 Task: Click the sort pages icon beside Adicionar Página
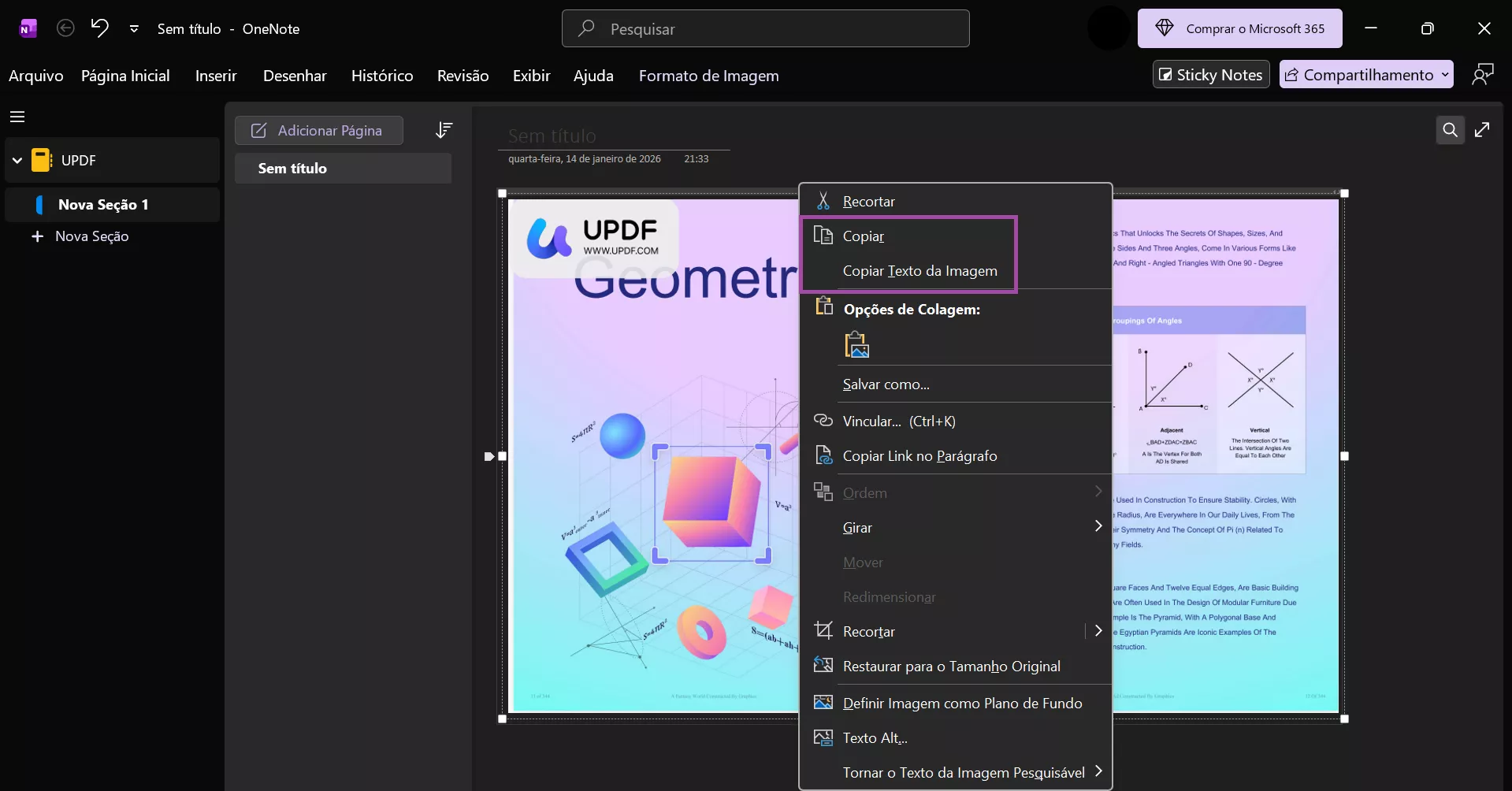point(444,130)
